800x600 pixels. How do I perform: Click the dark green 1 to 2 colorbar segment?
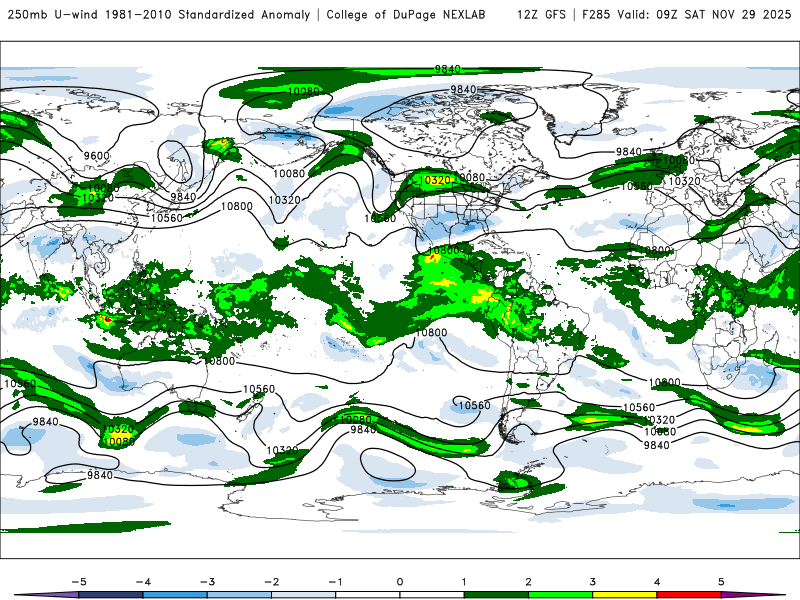pyautogui.click(x=496, y=595)
